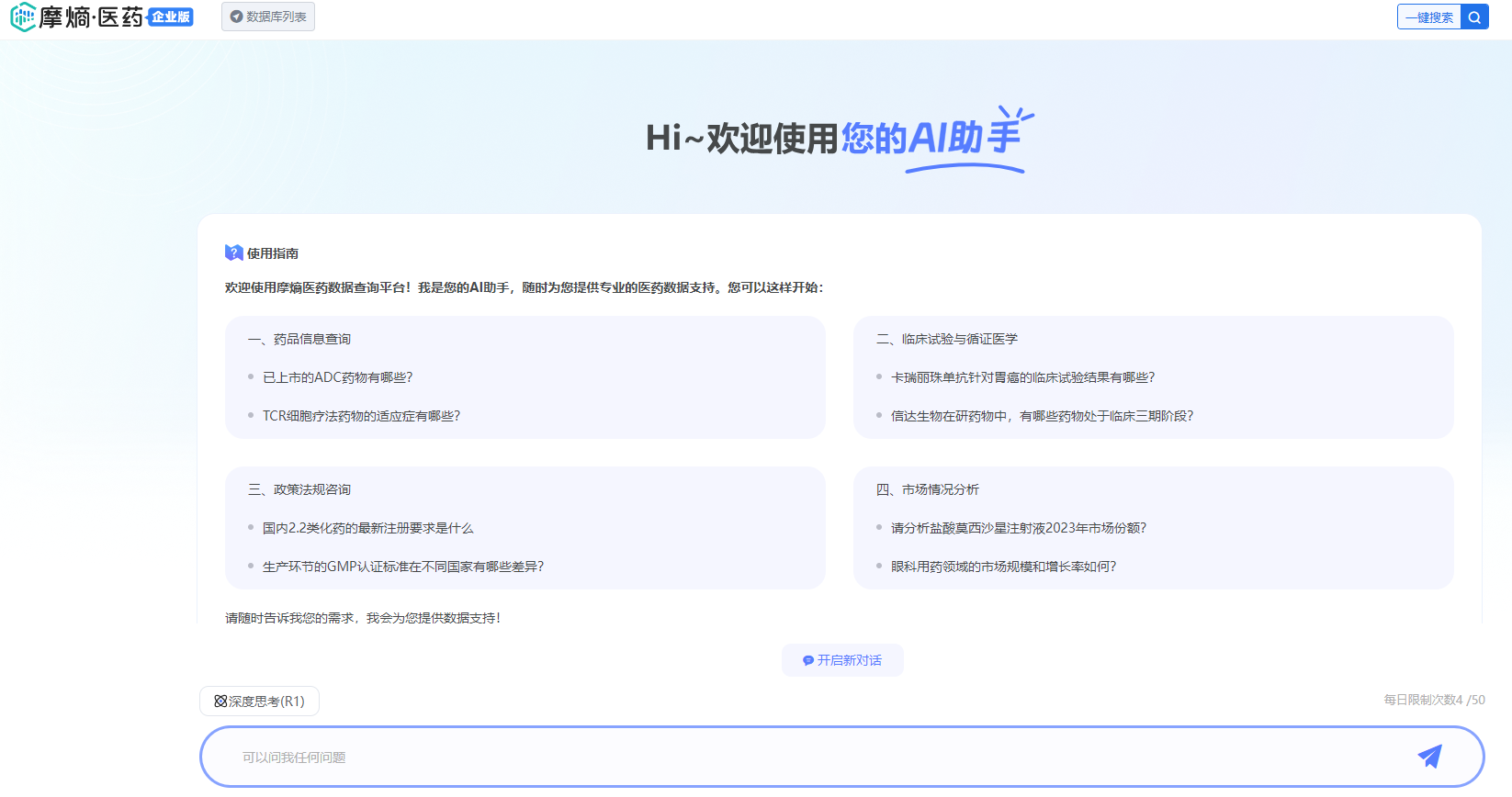Click the 摩熵医药 logo icon
The width and height of the screenshot is (1512, 797).
tap(23, 17)
